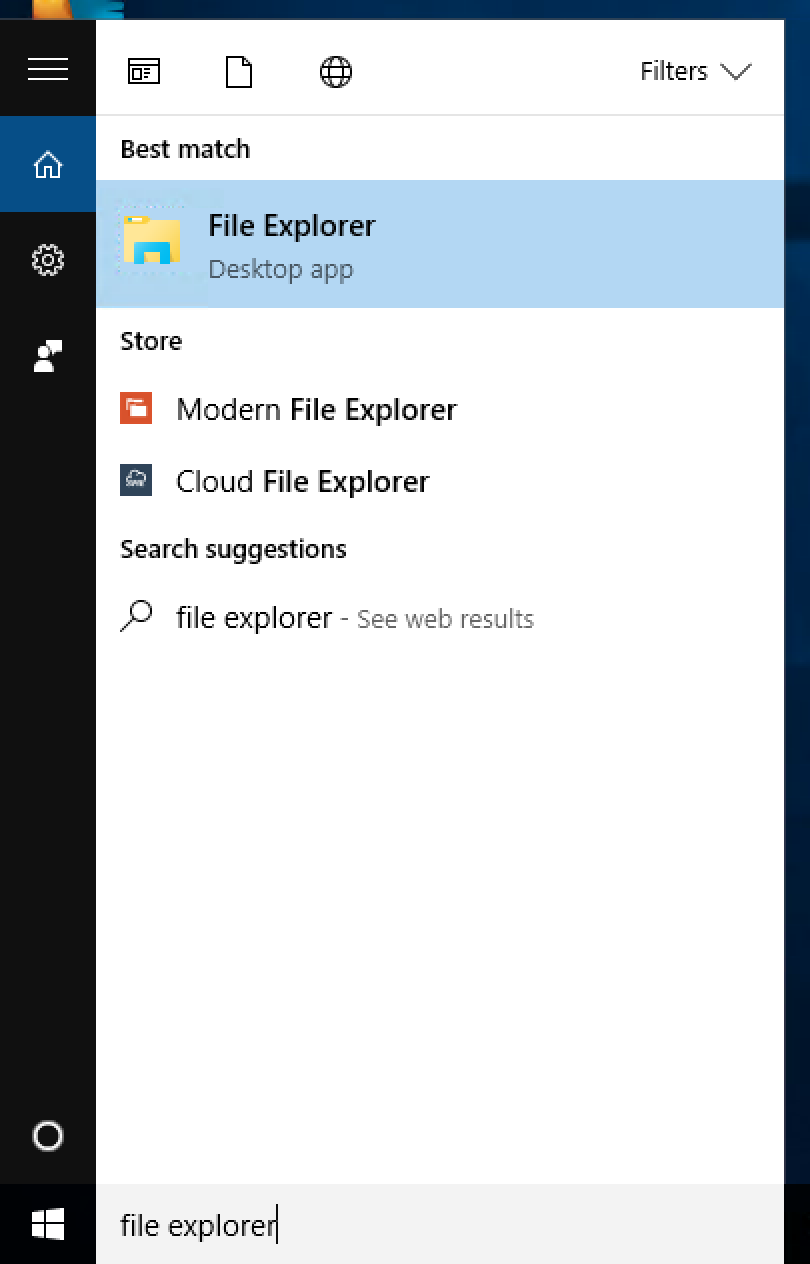Open the feedback person icon

48,357
